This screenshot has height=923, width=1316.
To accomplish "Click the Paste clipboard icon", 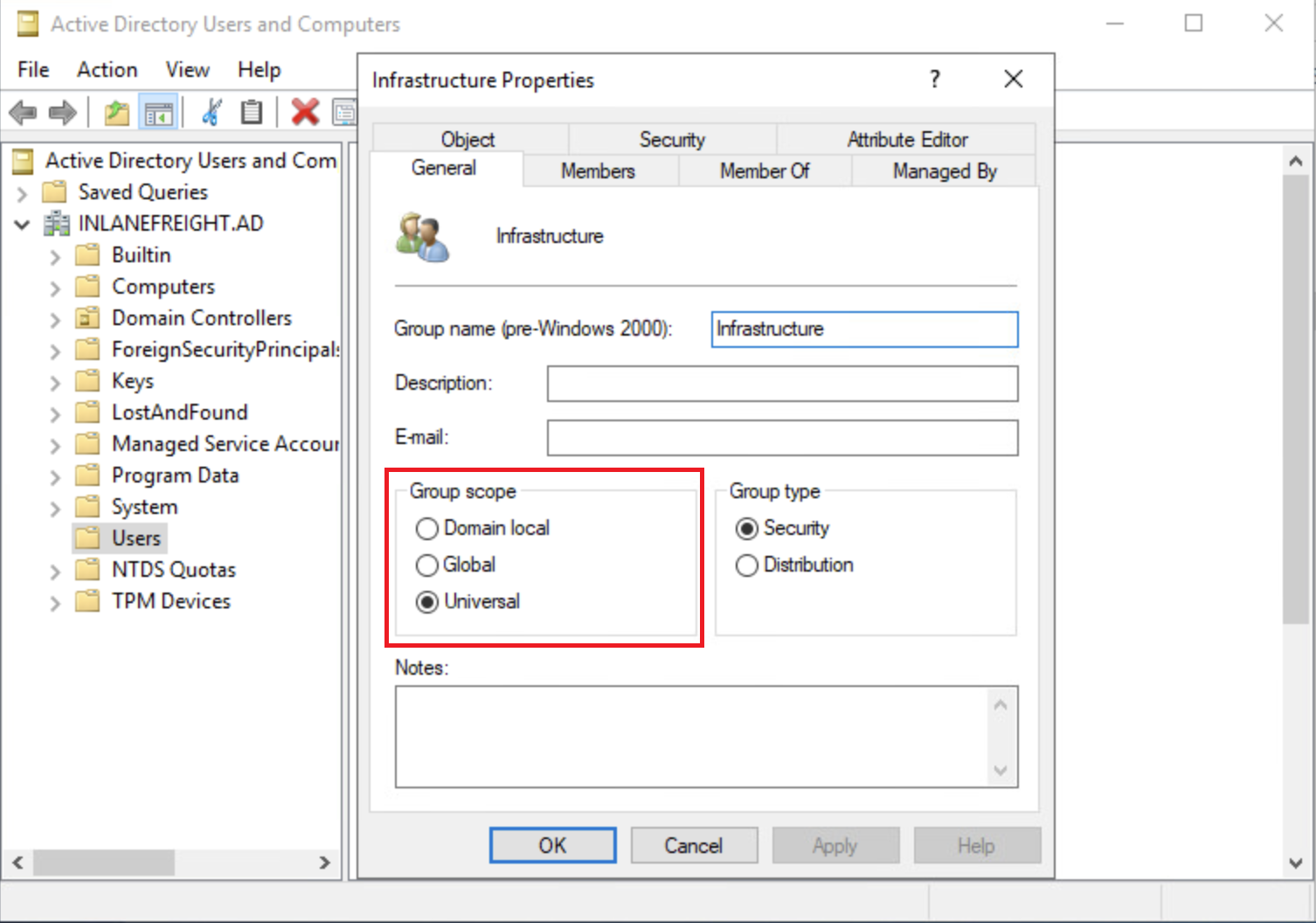I will click(x=252, y=112).
